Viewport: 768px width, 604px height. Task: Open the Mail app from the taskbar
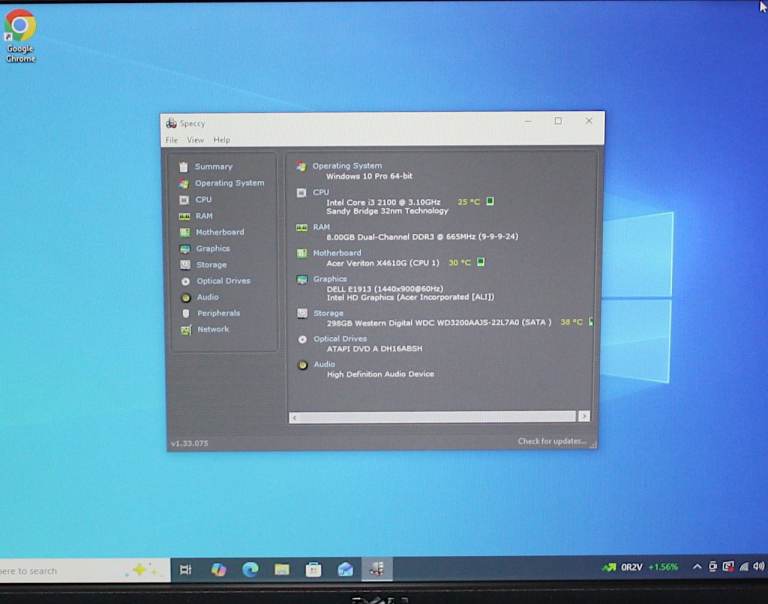point(345,569)
